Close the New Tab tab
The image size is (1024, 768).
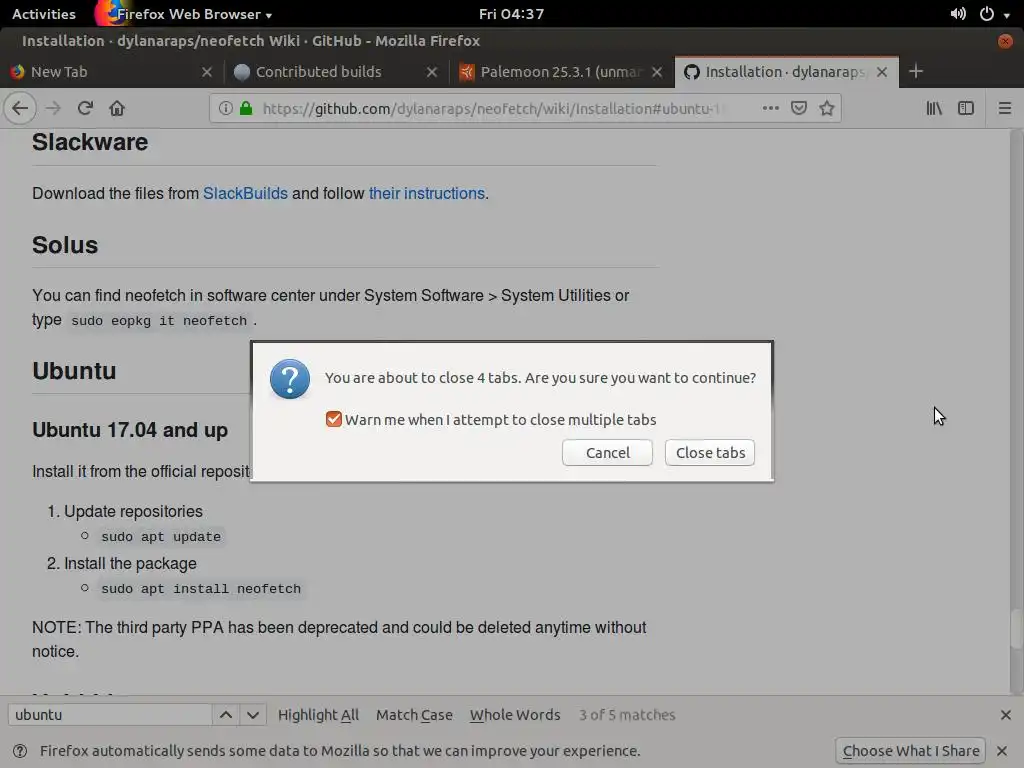click(207, 72)
